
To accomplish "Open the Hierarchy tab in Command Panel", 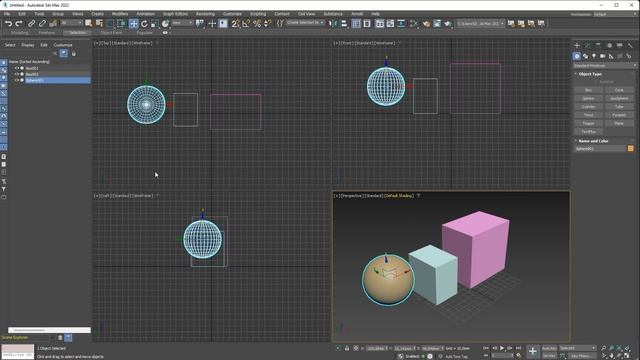I will tap(598, 45).
